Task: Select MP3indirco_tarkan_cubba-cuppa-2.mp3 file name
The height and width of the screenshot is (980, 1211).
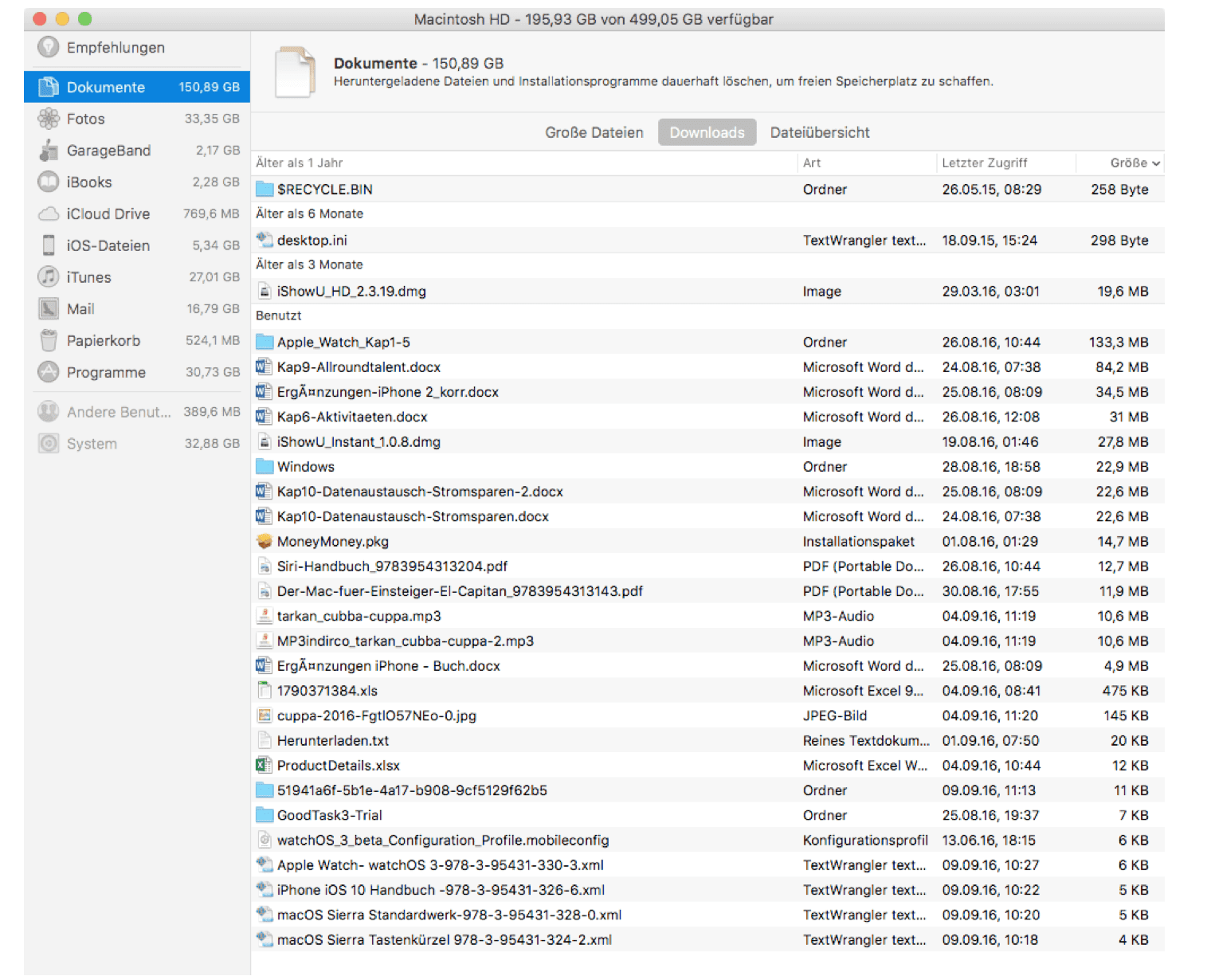Action: pos(406,641)
